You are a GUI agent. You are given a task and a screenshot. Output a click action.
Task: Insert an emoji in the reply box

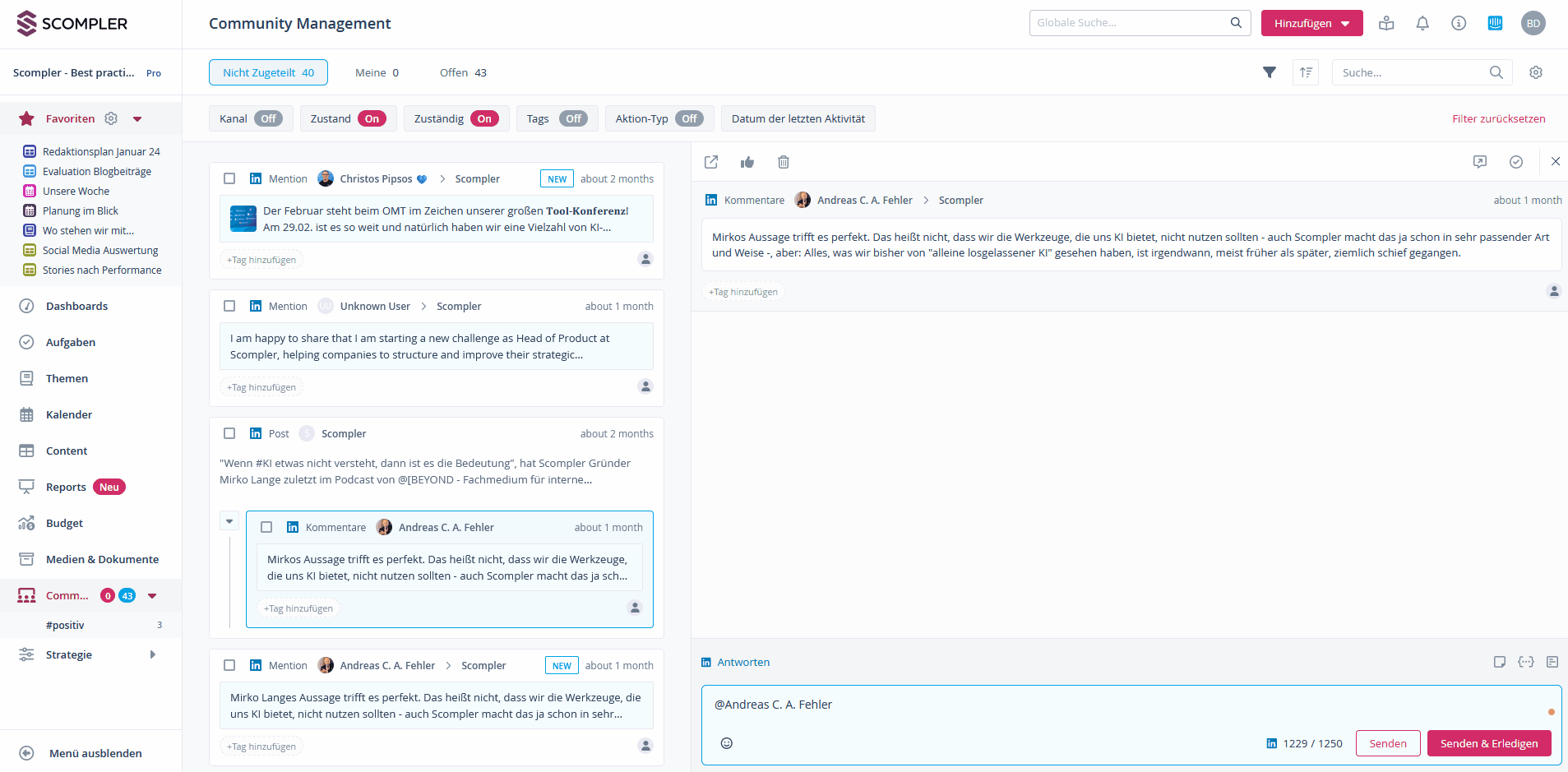pos(726,743)
